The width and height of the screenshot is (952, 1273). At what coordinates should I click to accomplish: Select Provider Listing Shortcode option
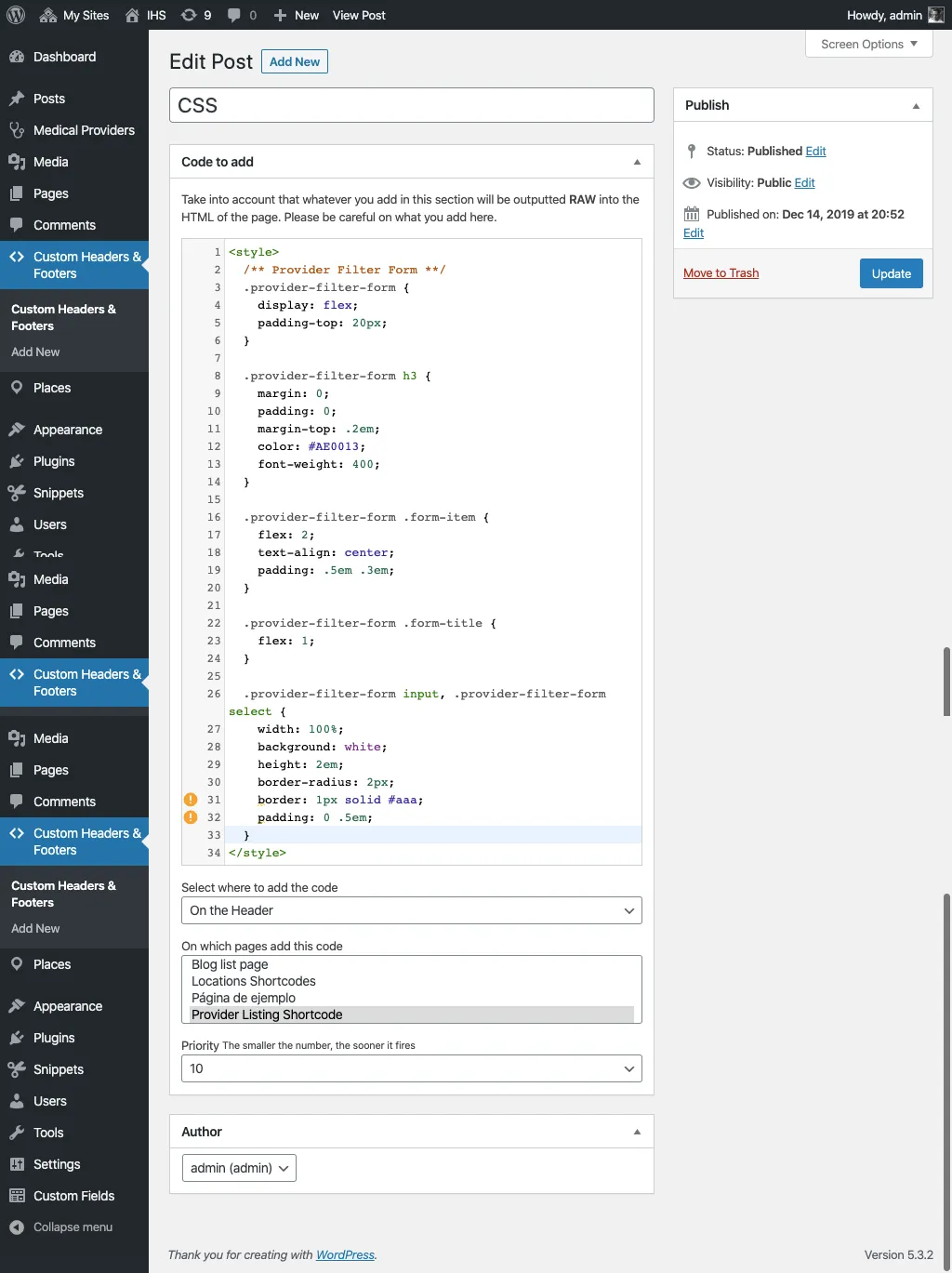pyautogui.click(x=412, y=1014)
